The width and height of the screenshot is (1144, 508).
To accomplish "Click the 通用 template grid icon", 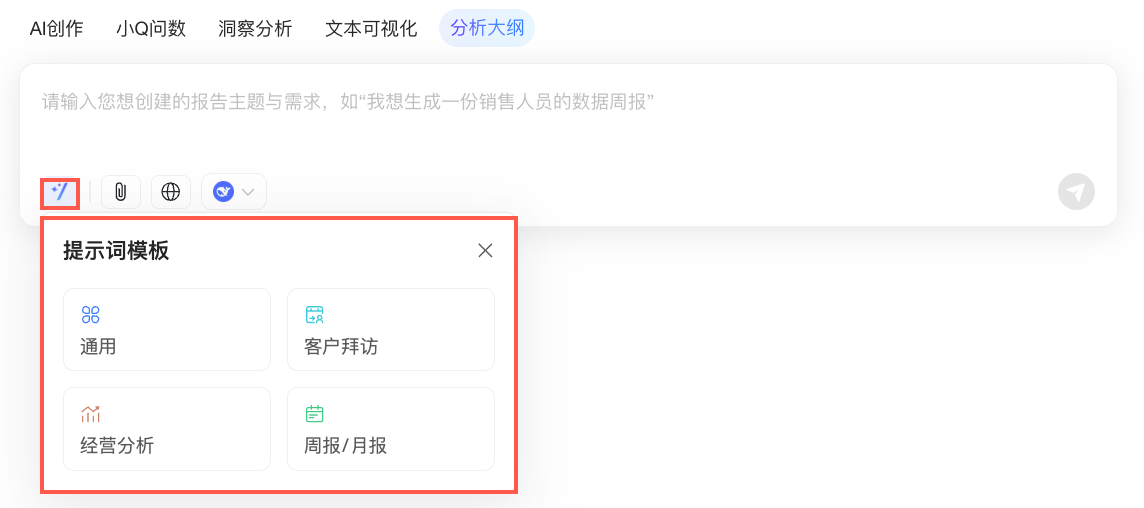I will pyautogui.click(x=91, y=315).
